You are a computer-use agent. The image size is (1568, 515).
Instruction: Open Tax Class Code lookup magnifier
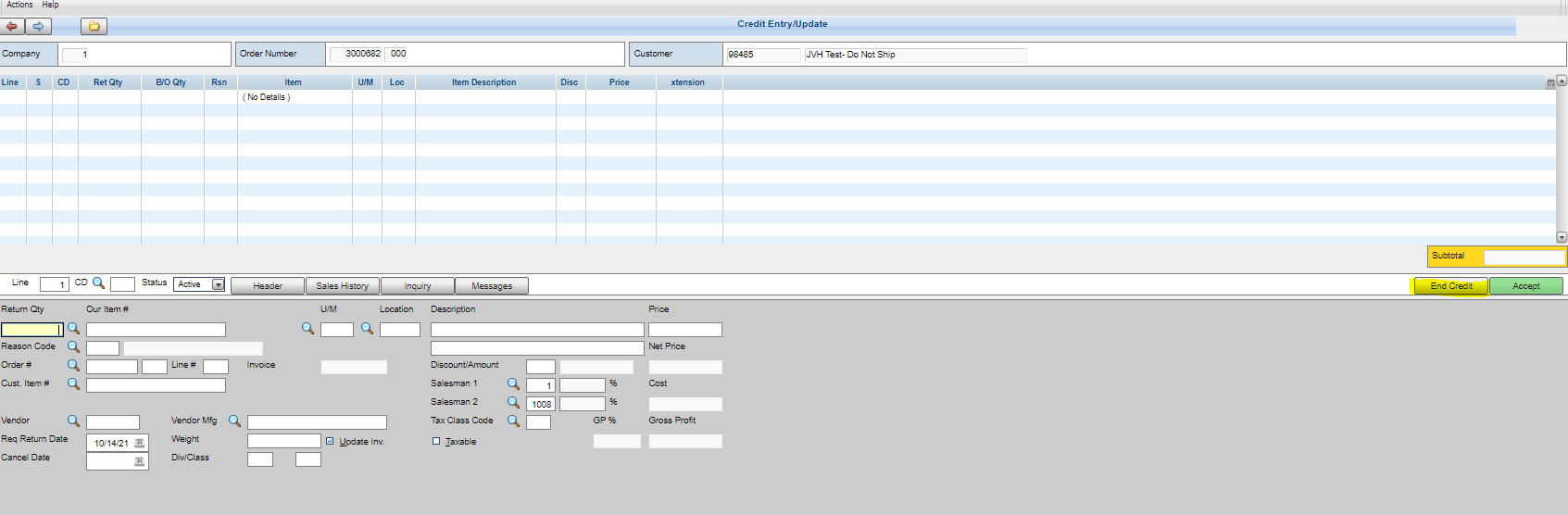point(513,421)
